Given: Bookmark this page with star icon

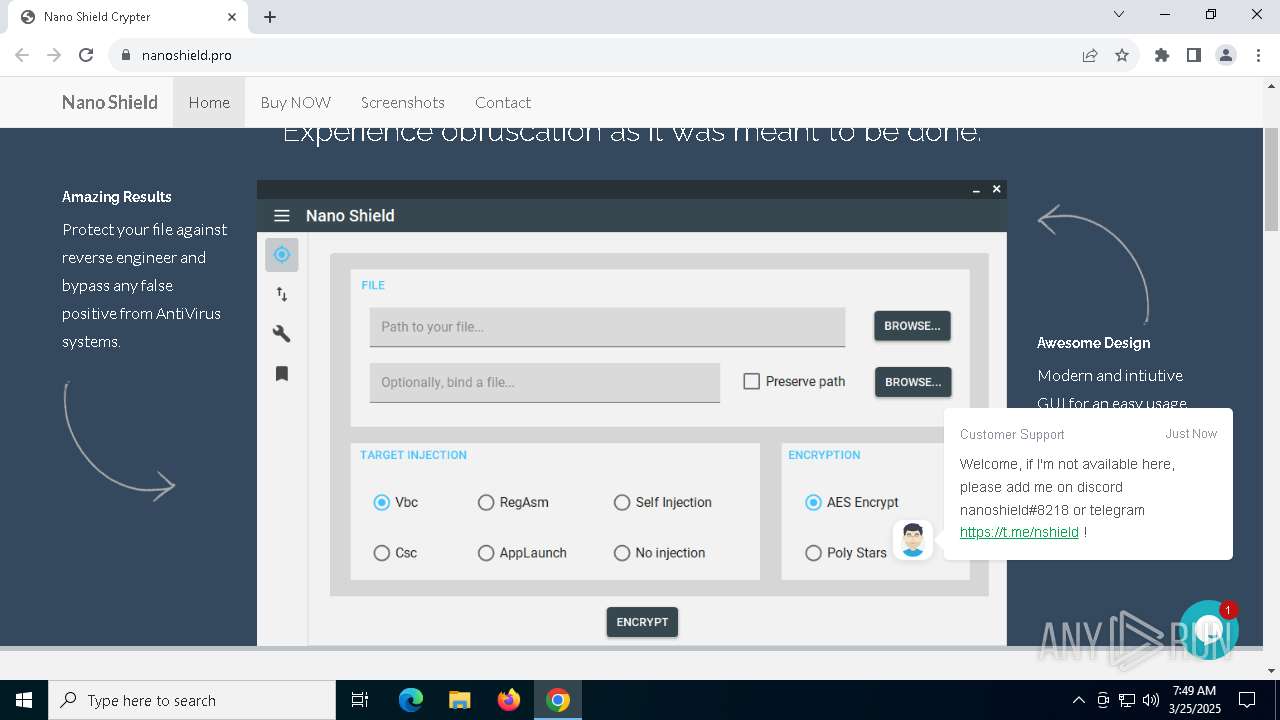Looking at the screenshot, I should tap(1122, 55).
